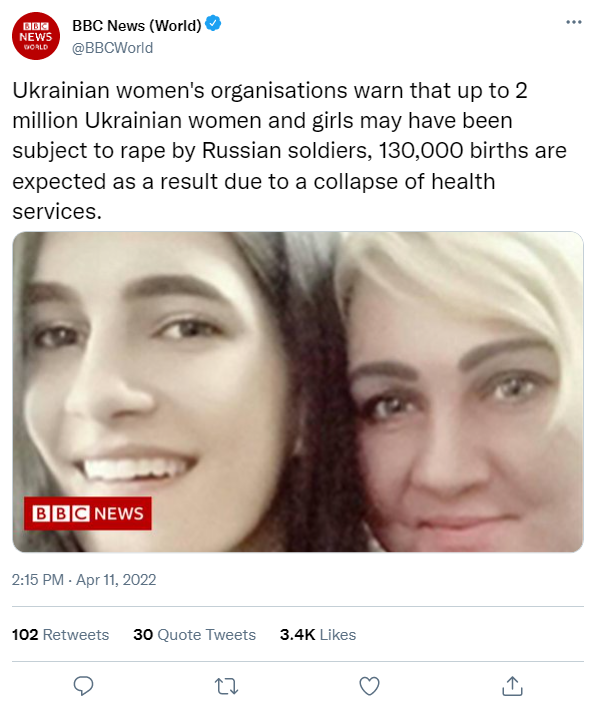View the 3.4K Likes list
Image resolution: width=596 pixels, height=722 pixels.
[x=318, y=635]
